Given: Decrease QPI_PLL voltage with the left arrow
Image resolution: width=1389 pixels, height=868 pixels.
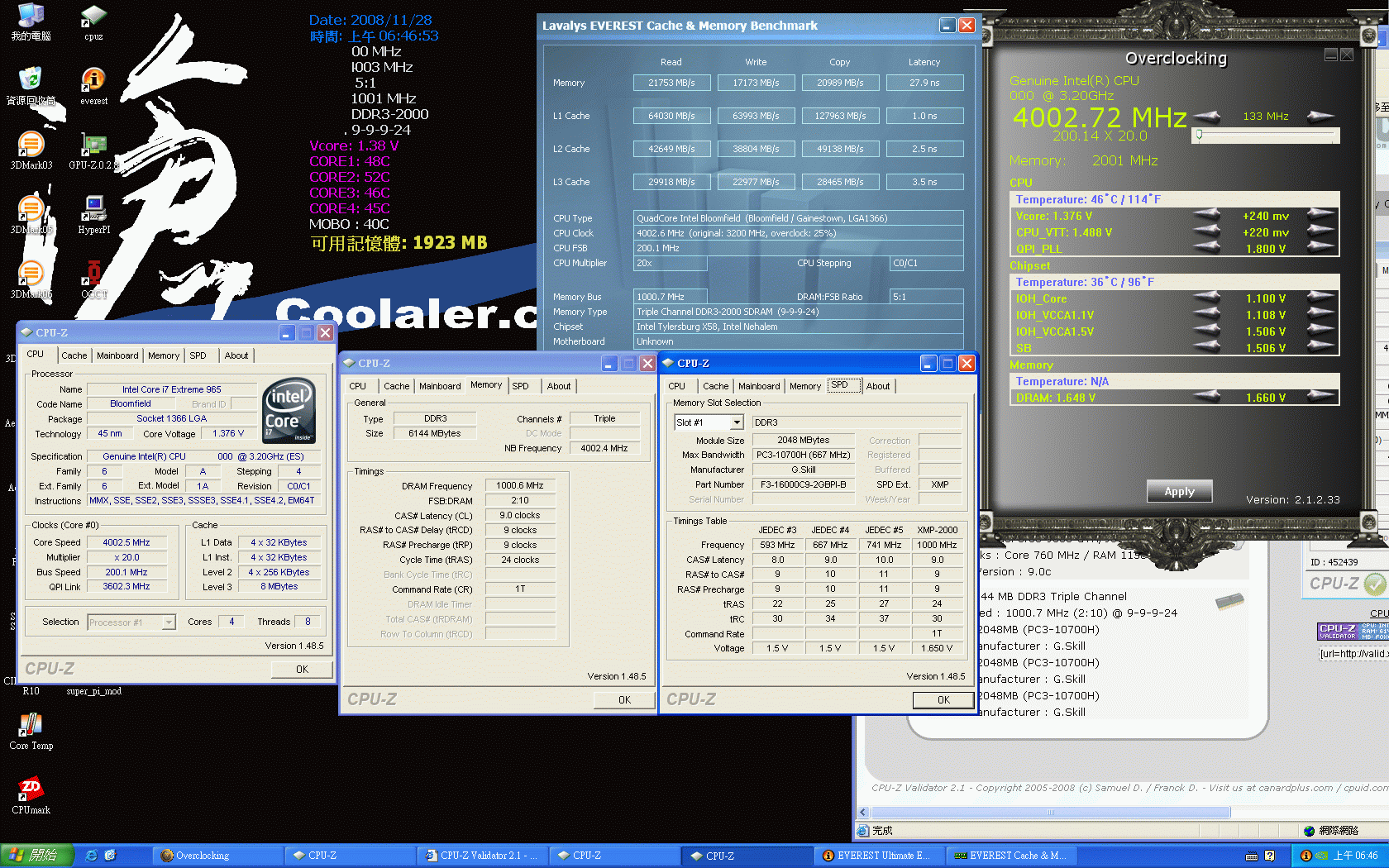Looking at the screenshot, I should pos(1207,248).
